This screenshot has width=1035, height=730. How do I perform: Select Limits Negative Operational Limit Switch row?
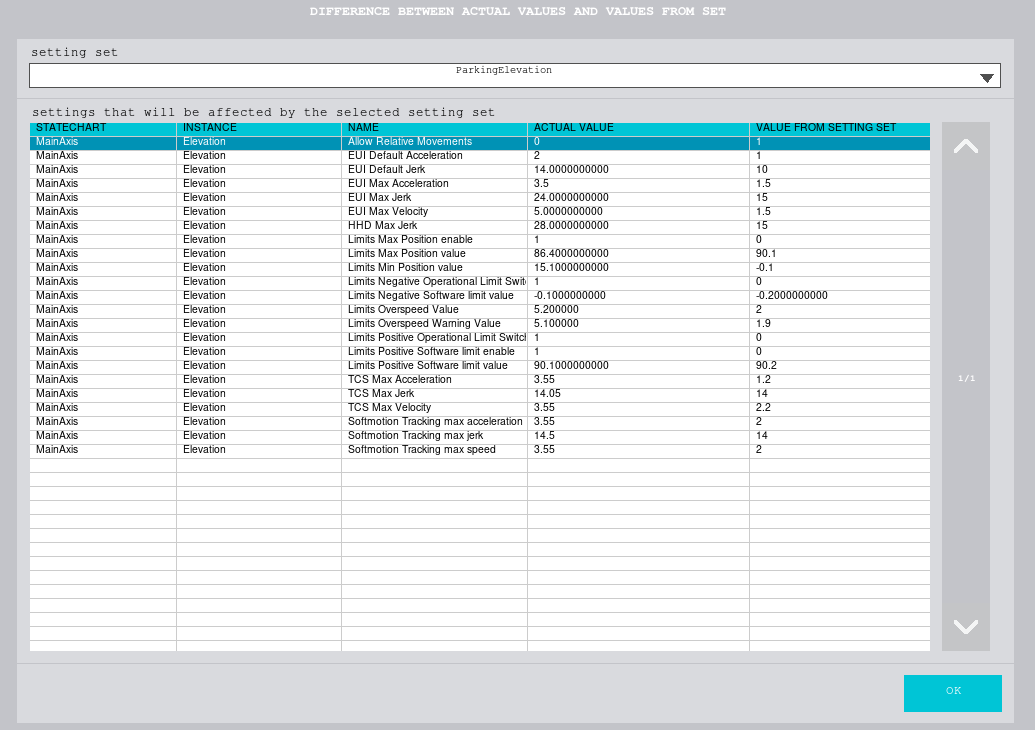(x=480, y=282)
